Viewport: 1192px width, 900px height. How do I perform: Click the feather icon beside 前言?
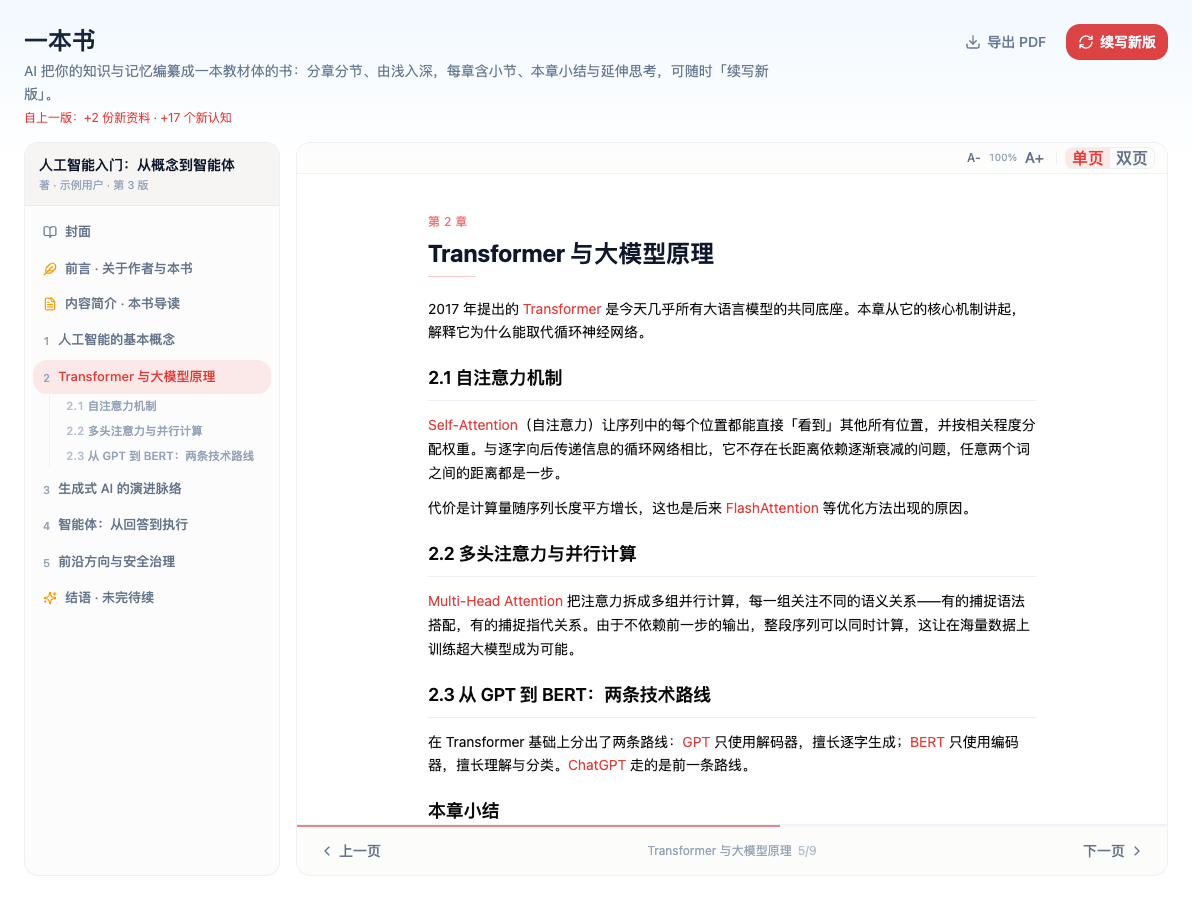pos(49,268)
